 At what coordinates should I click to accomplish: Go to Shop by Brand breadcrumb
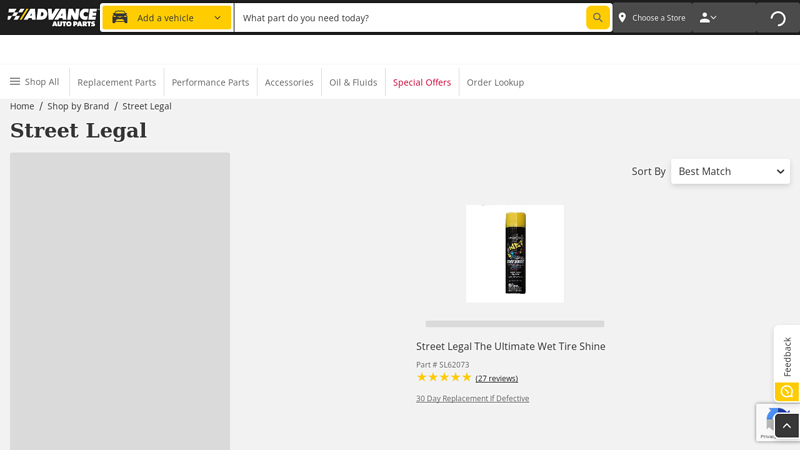pyautogui.click(x=78, y=106)
